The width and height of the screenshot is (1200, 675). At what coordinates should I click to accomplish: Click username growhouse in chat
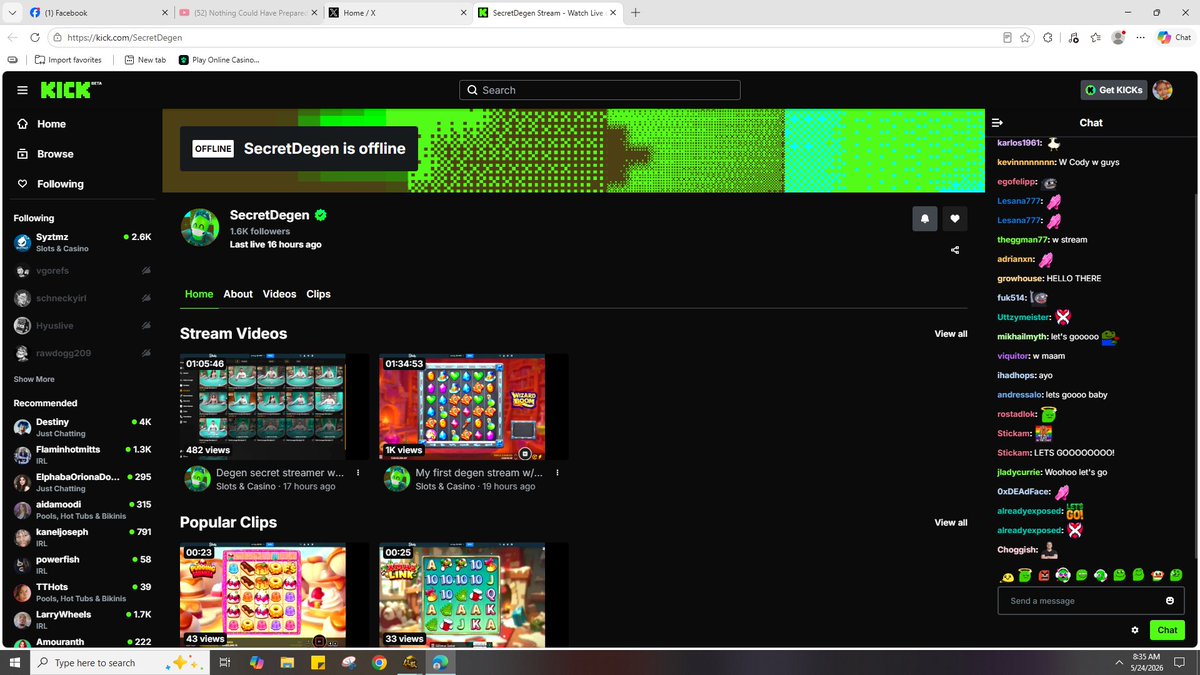point(1019,278)
